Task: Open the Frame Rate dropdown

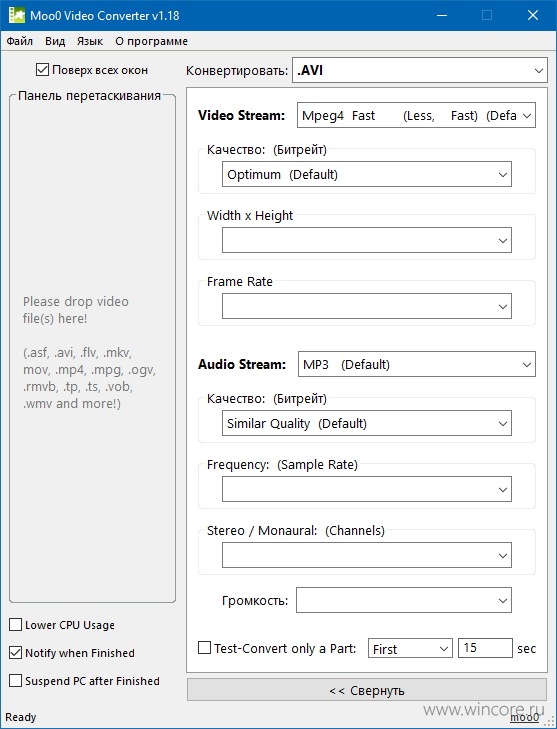Action: click(367, 306)
